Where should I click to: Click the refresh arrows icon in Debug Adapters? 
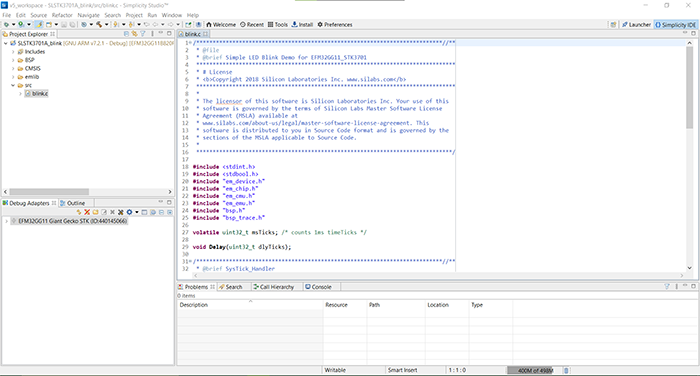click(x=79, y=212)
